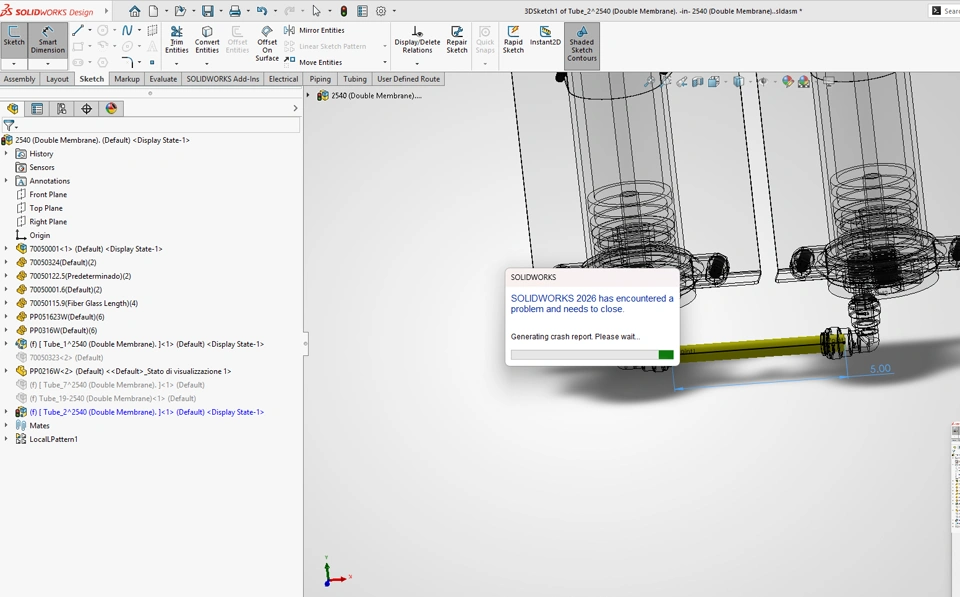Switch to the Layout tab

tap(58, 79)
